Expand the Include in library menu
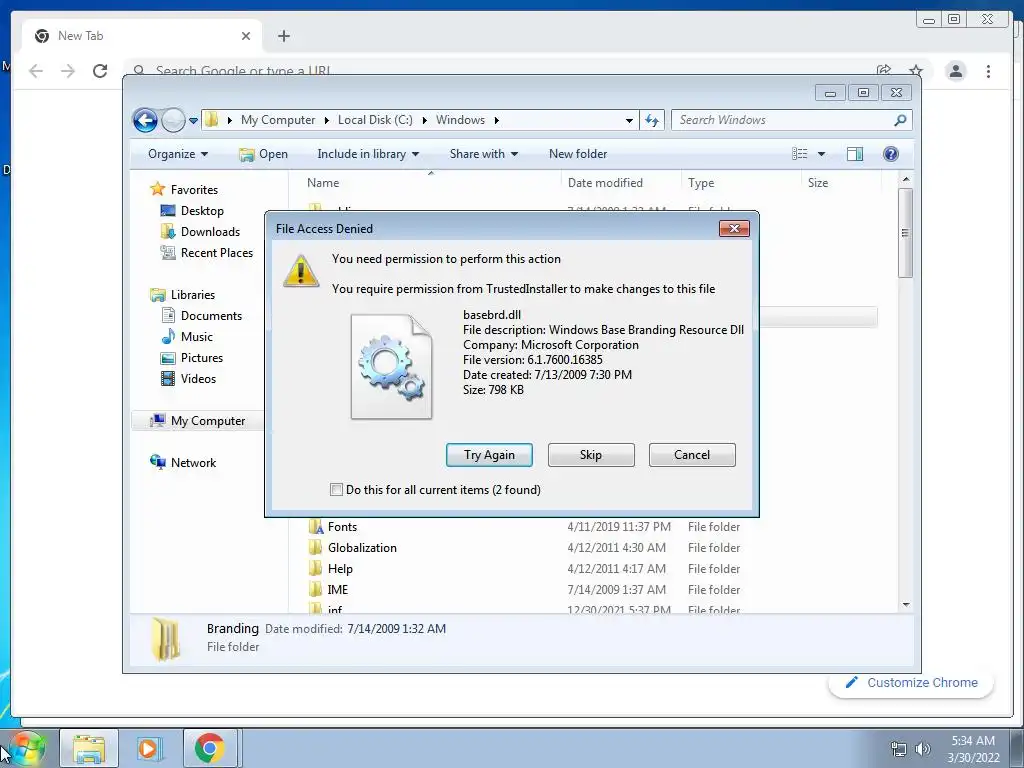This screenshot has height=768, width=1024. [x=368, y=154]
